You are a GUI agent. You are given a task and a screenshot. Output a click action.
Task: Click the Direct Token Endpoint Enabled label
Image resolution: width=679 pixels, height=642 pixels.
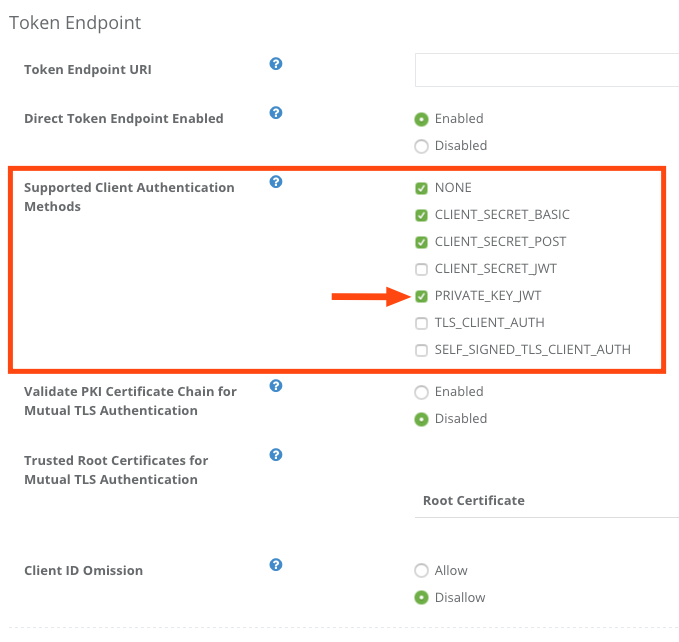(124, 119)
